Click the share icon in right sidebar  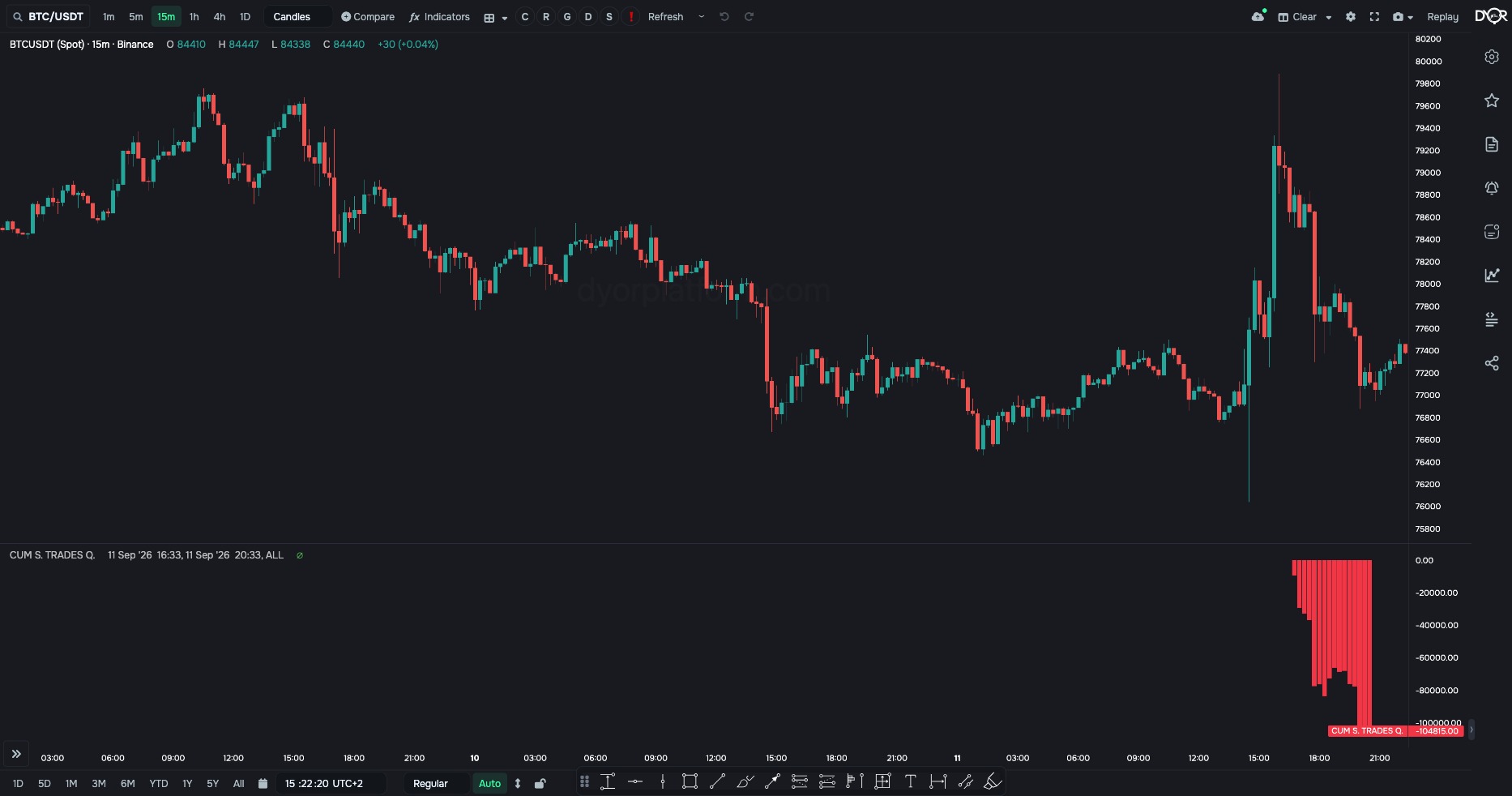pyautogui.click(x=1492, y=363)
